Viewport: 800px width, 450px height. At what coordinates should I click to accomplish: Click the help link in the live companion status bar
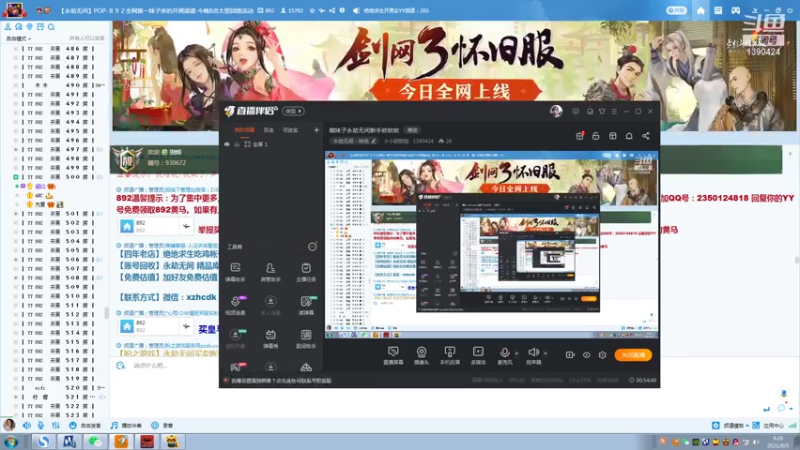[x=281, y=381]
